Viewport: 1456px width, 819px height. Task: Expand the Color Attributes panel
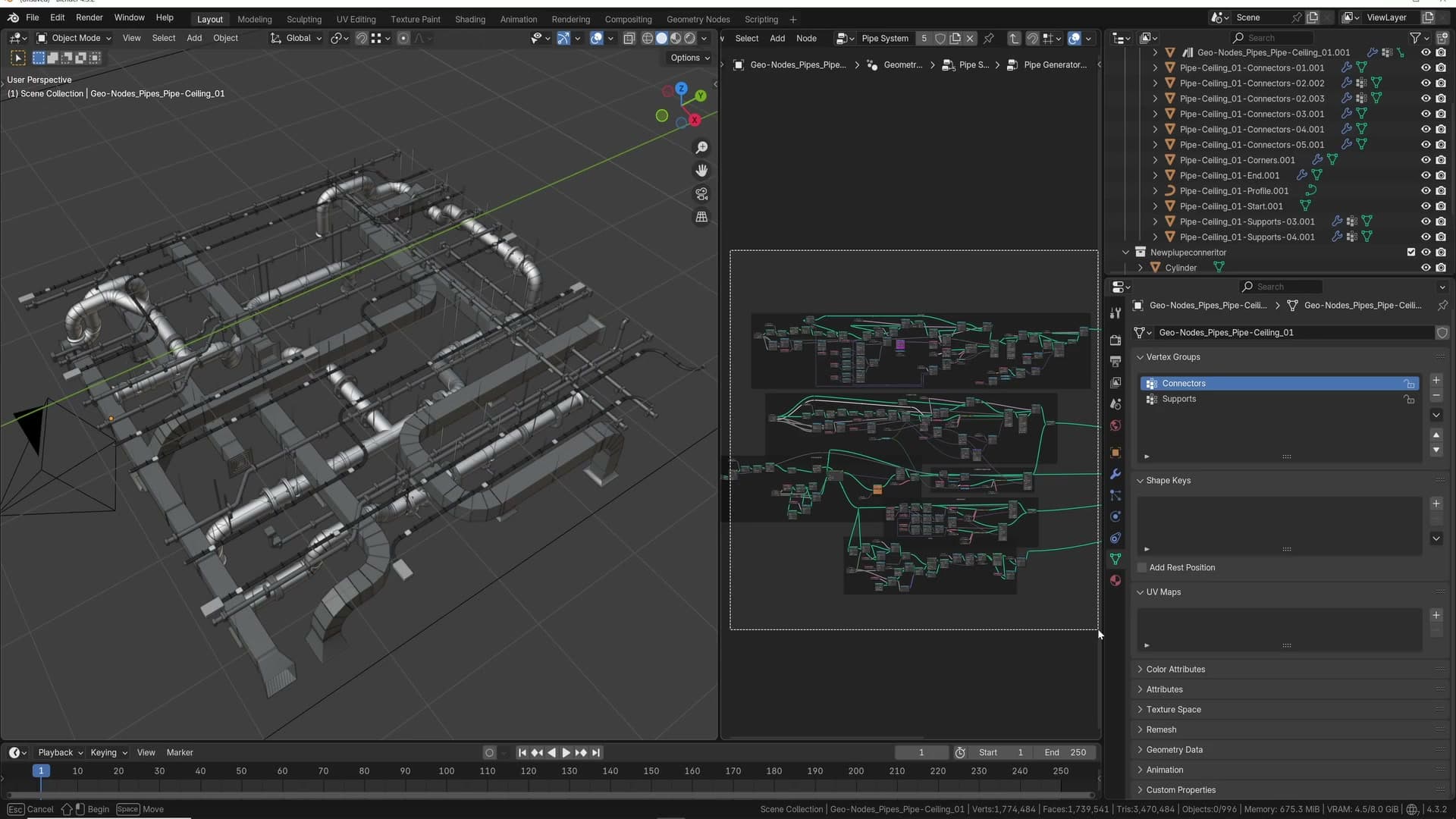coord(1140,669)
